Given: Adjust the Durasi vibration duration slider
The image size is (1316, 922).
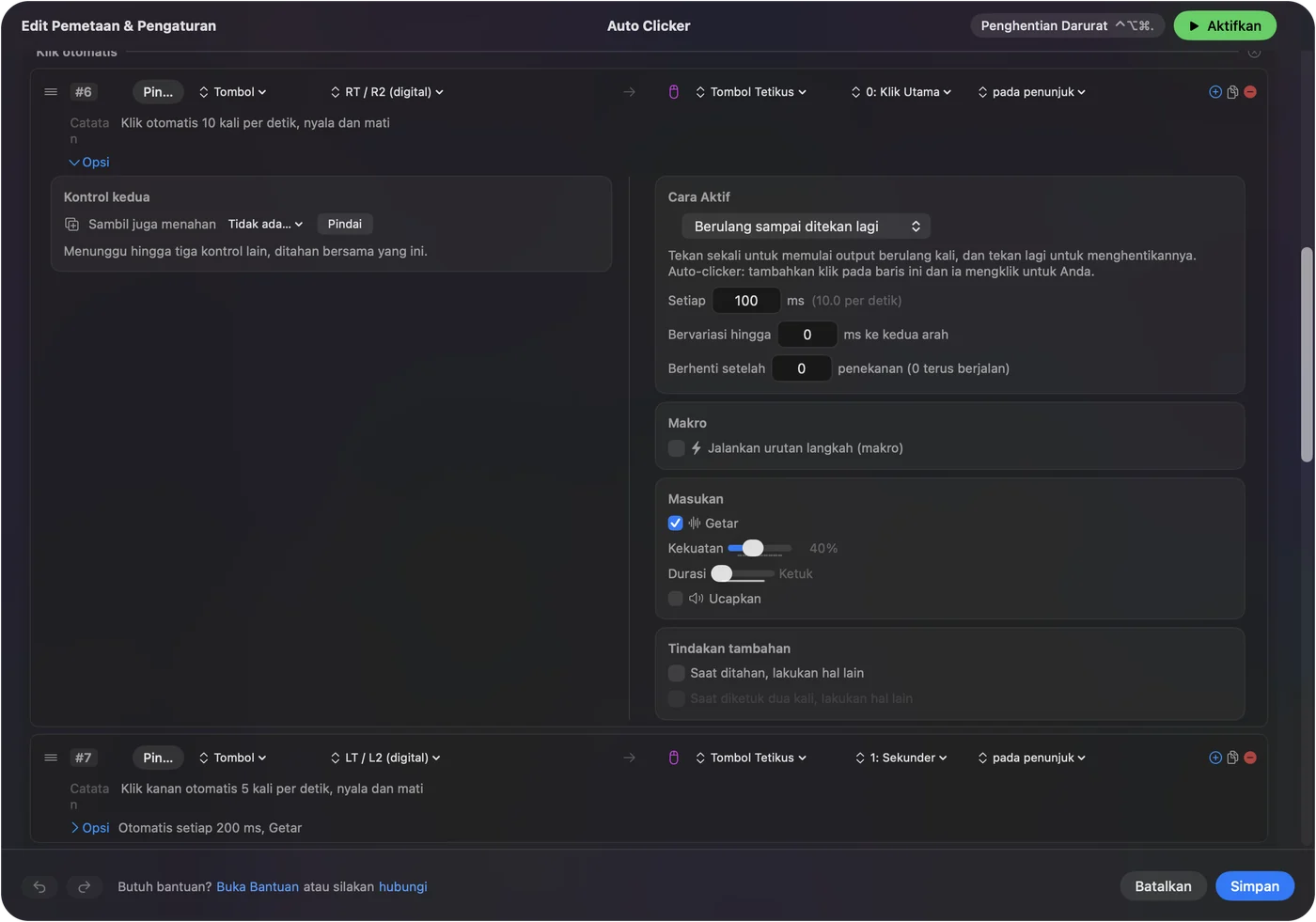Looking at the screenshot, I should pos(743,573).
